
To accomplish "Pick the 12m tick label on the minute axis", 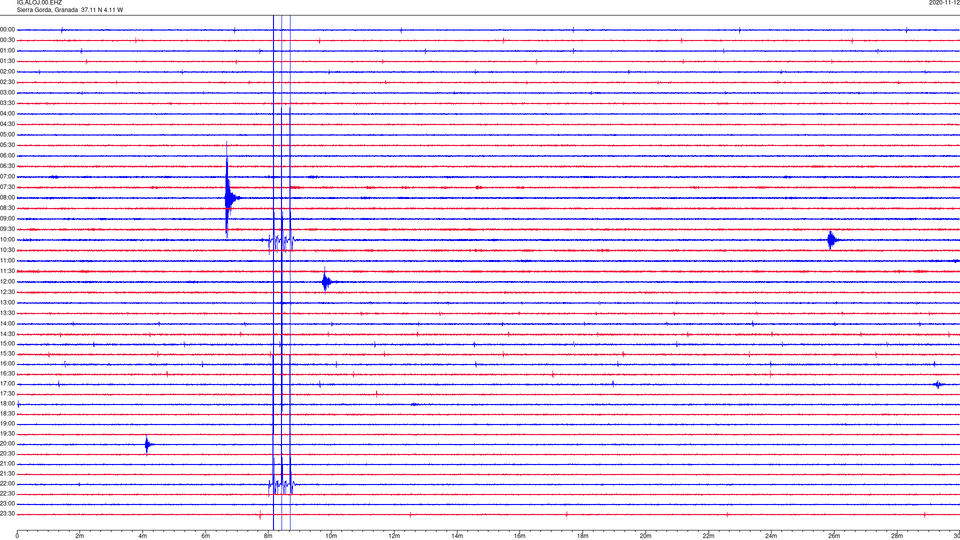I will coord(394,536).
